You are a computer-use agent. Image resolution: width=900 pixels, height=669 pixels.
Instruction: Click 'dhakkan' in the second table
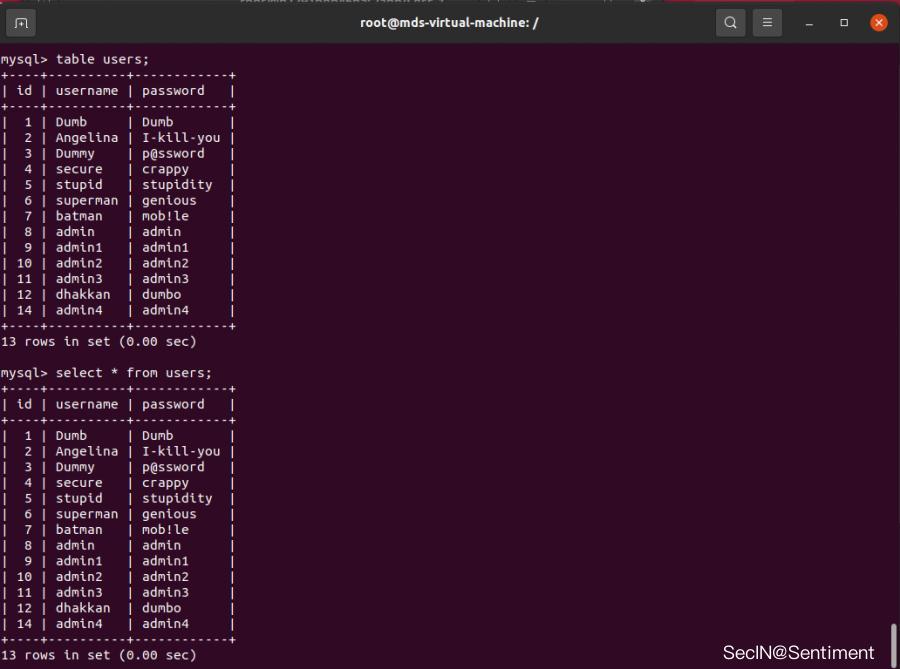pos(83,608)
